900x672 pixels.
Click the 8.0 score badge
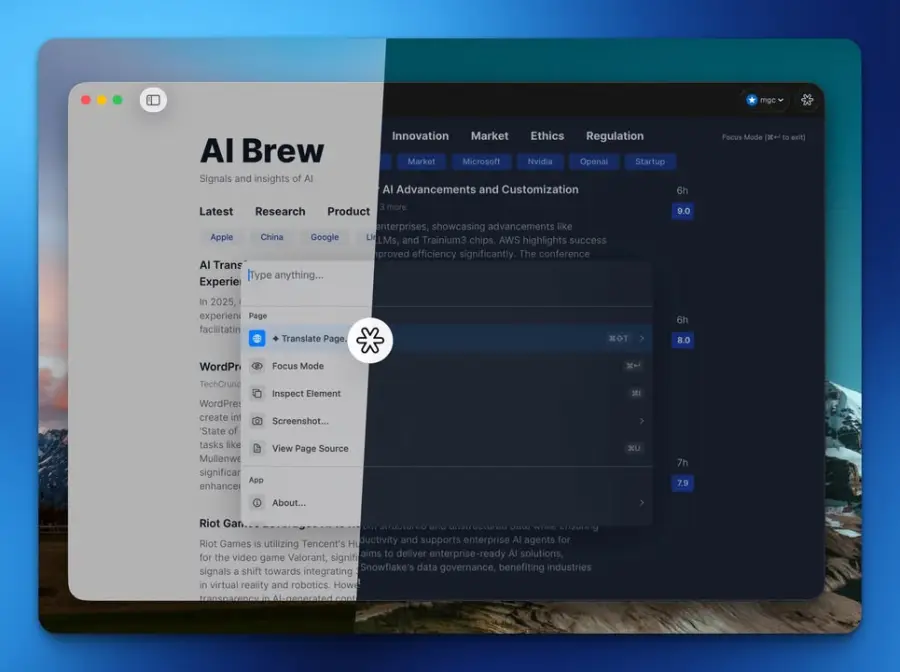(x=683, y=340)
